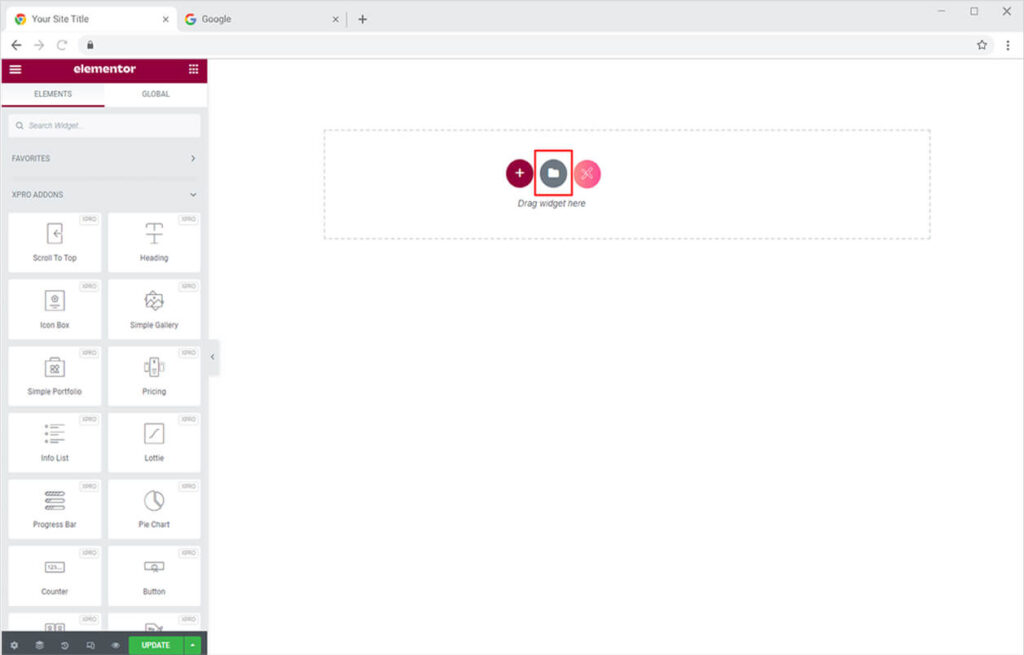Click the green Update button

[x=155, y=645]
